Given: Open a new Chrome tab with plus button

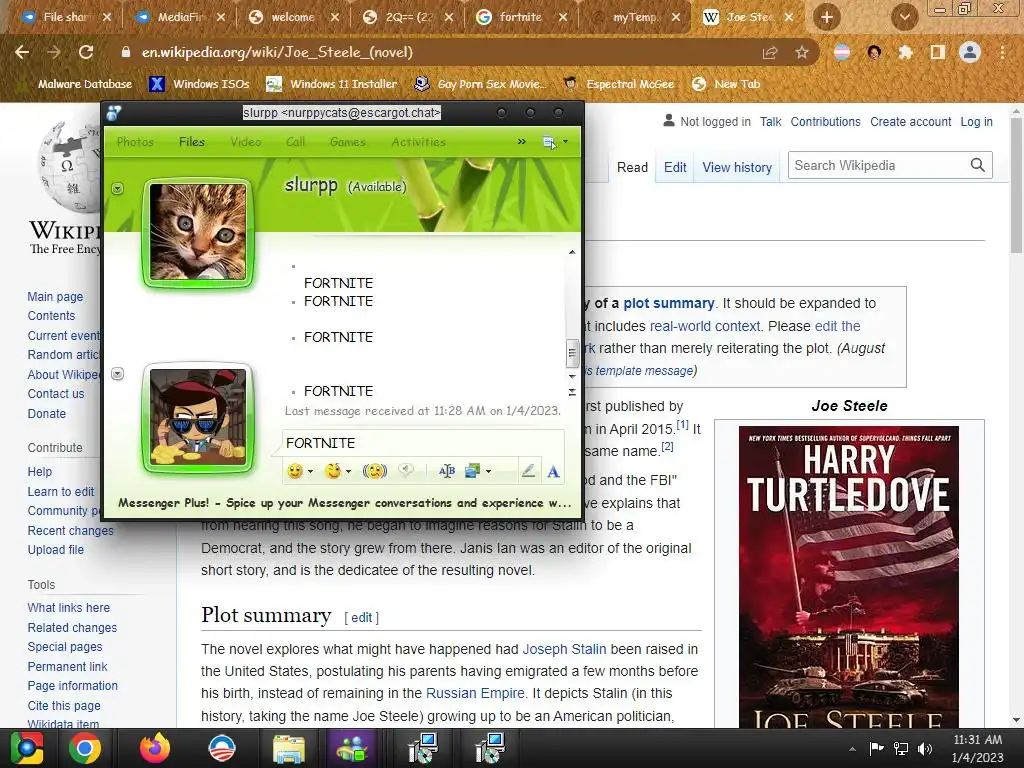Looking at the screenshot, I should (x=826, y=17).
